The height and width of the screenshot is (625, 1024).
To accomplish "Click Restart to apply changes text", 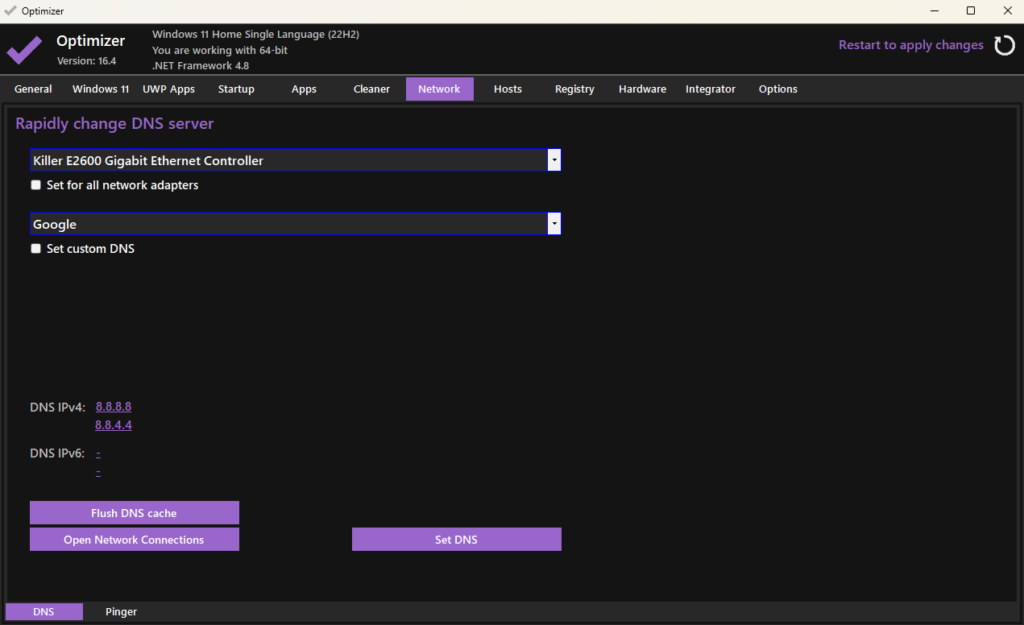I will [x=910, y=45].
